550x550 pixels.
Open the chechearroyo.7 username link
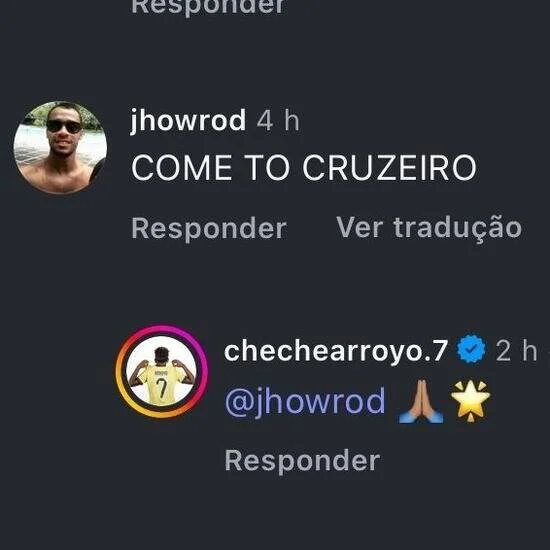click(x=336, y=351)
